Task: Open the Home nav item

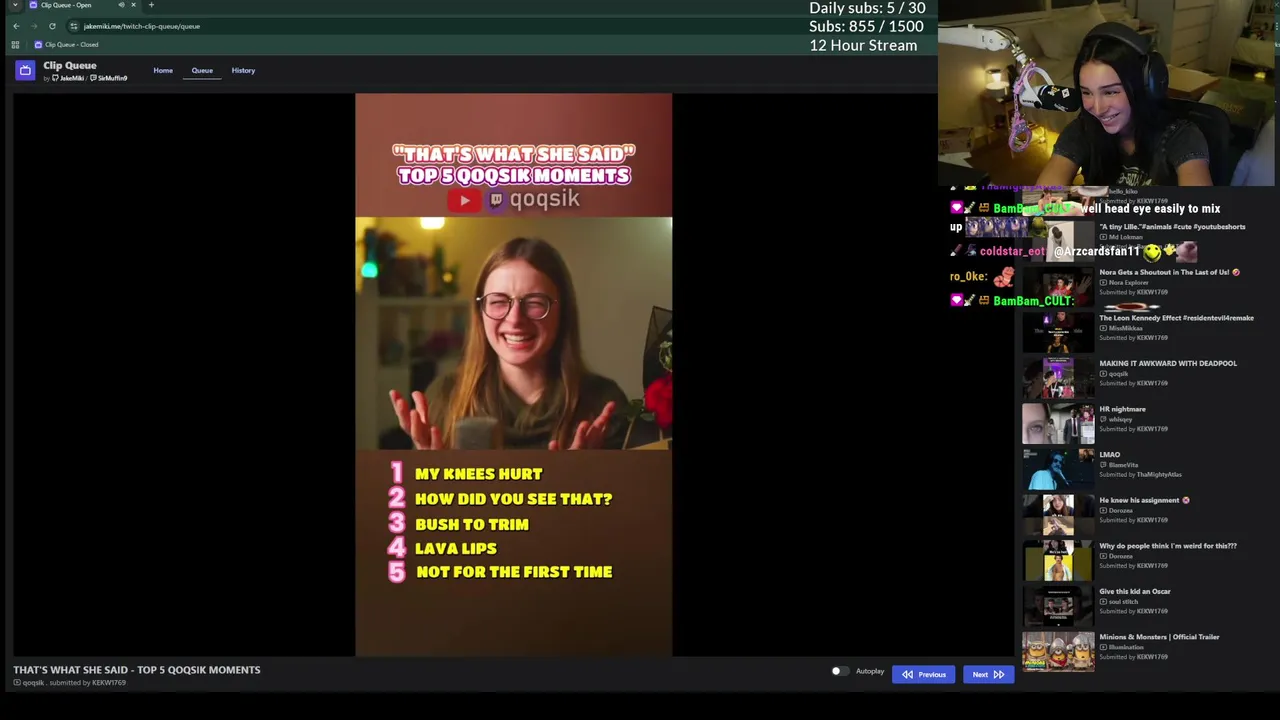Action: point(163,70)
